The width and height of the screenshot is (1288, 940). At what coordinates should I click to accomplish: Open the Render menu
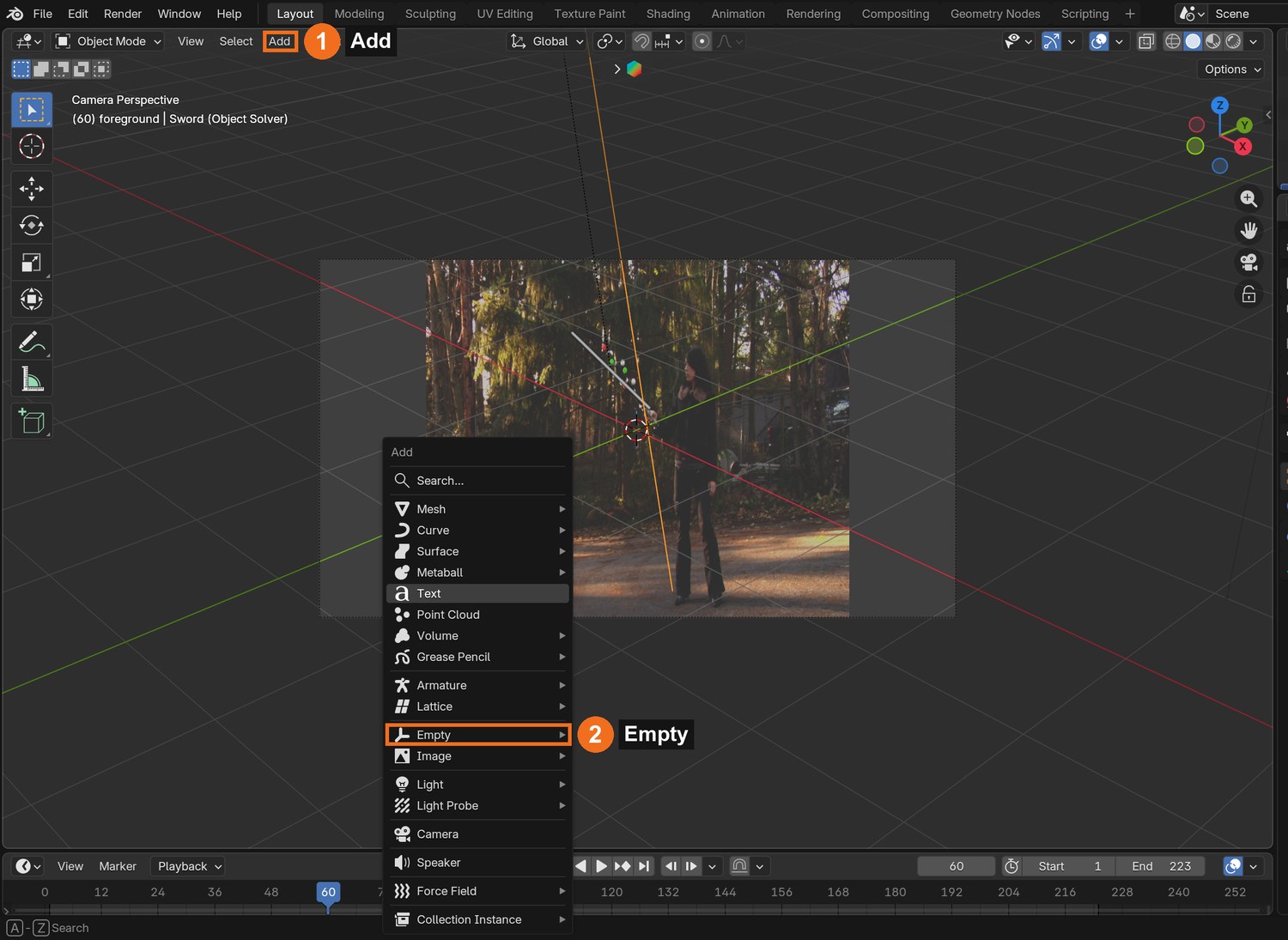coord(123,14)
